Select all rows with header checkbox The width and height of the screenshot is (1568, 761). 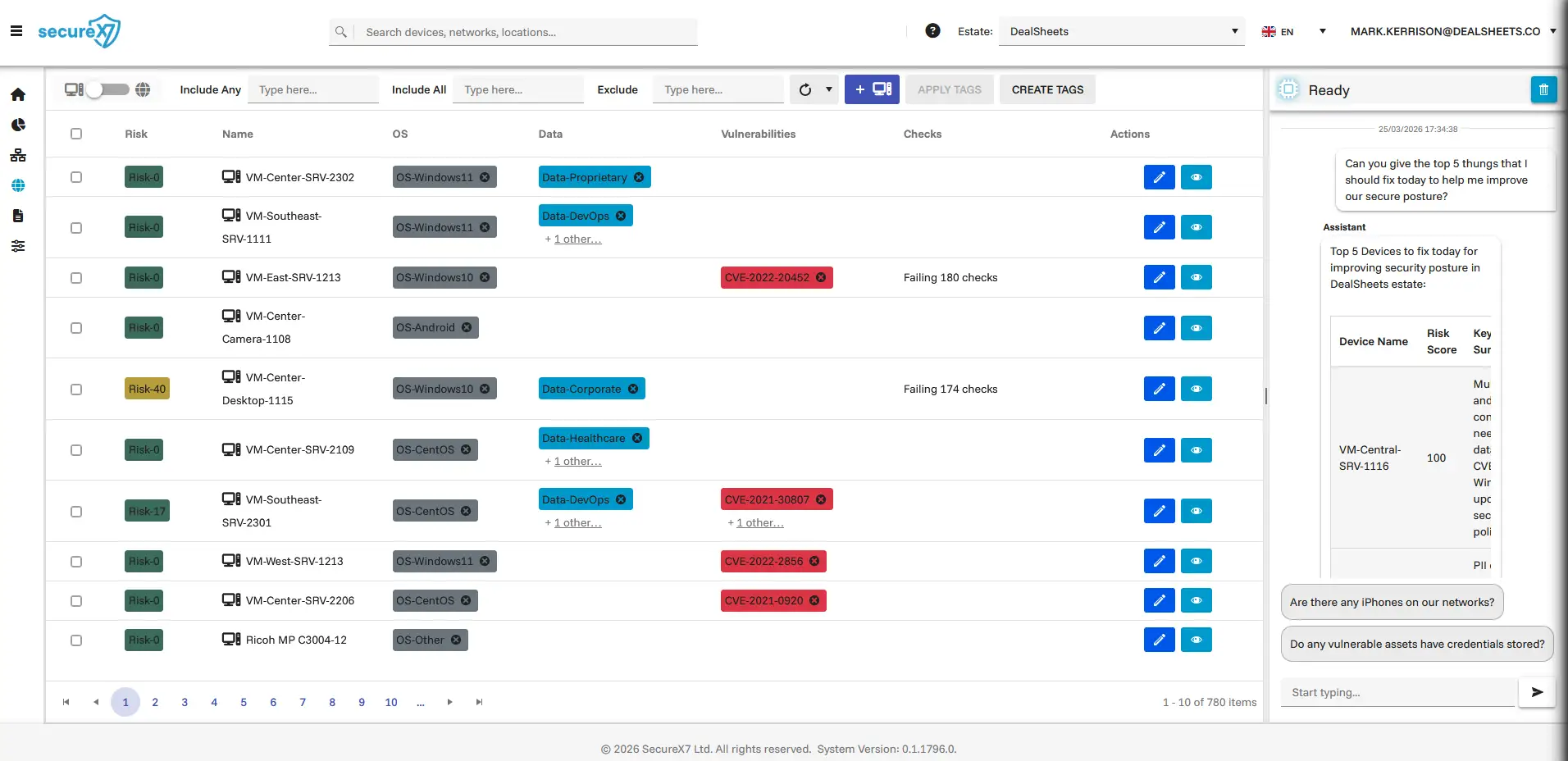[76, 134]
